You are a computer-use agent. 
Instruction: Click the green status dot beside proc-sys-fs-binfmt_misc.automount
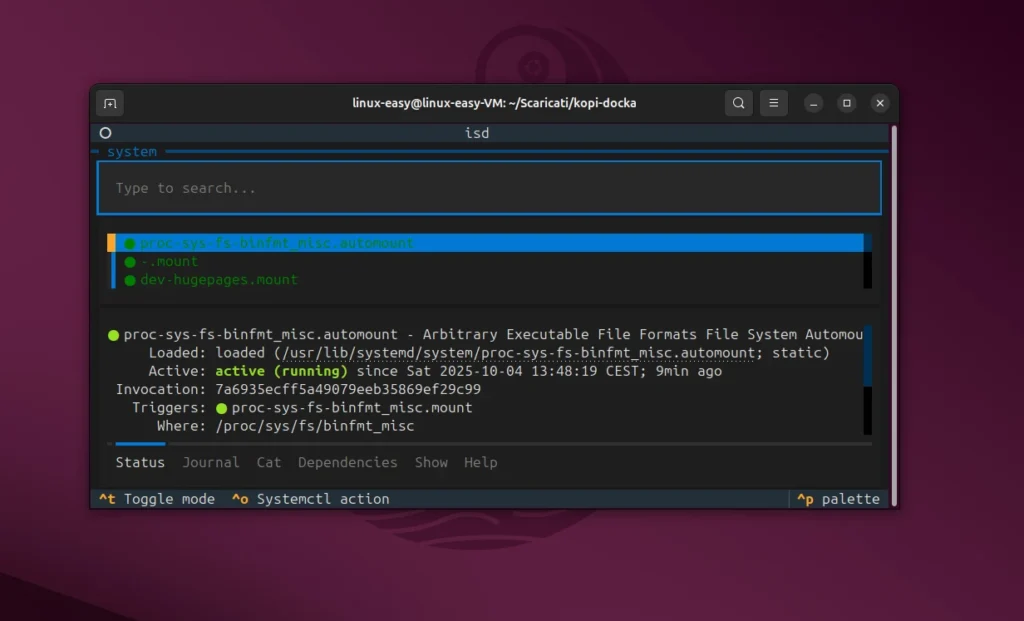click(x=129, y=242)
